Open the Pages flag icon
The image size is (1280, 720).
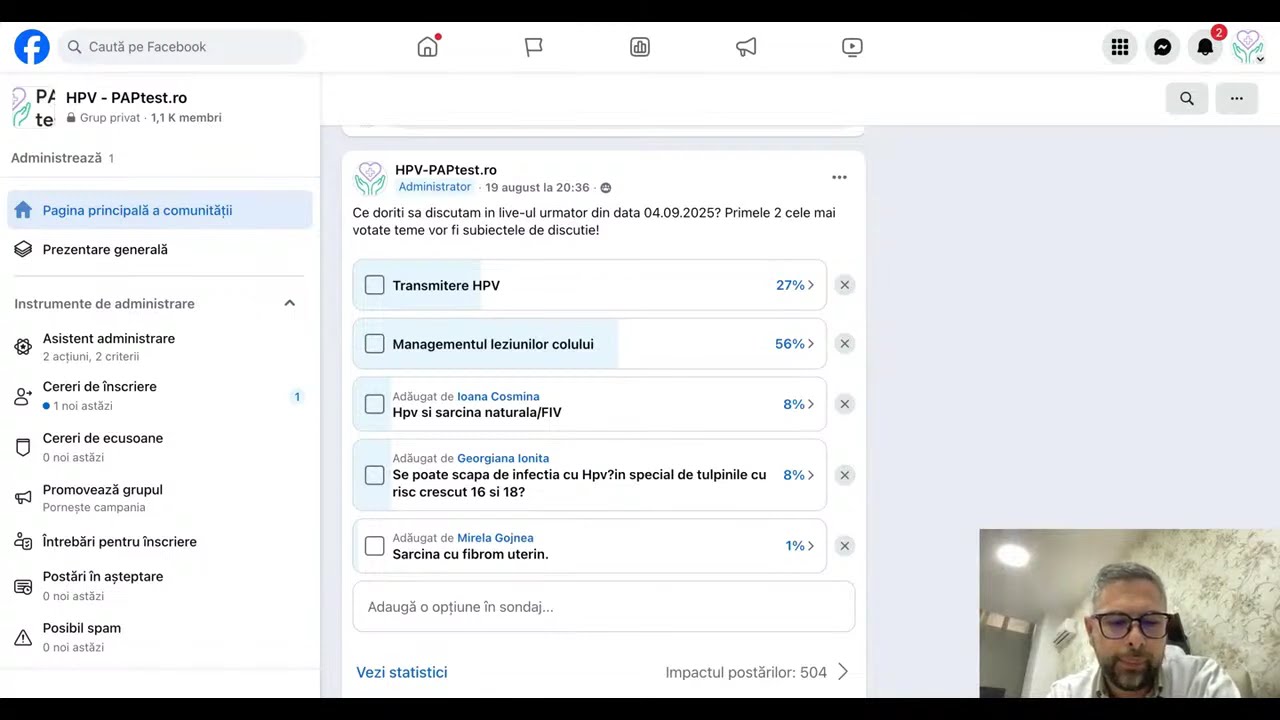pyautogui.click(x=534, y=47)
